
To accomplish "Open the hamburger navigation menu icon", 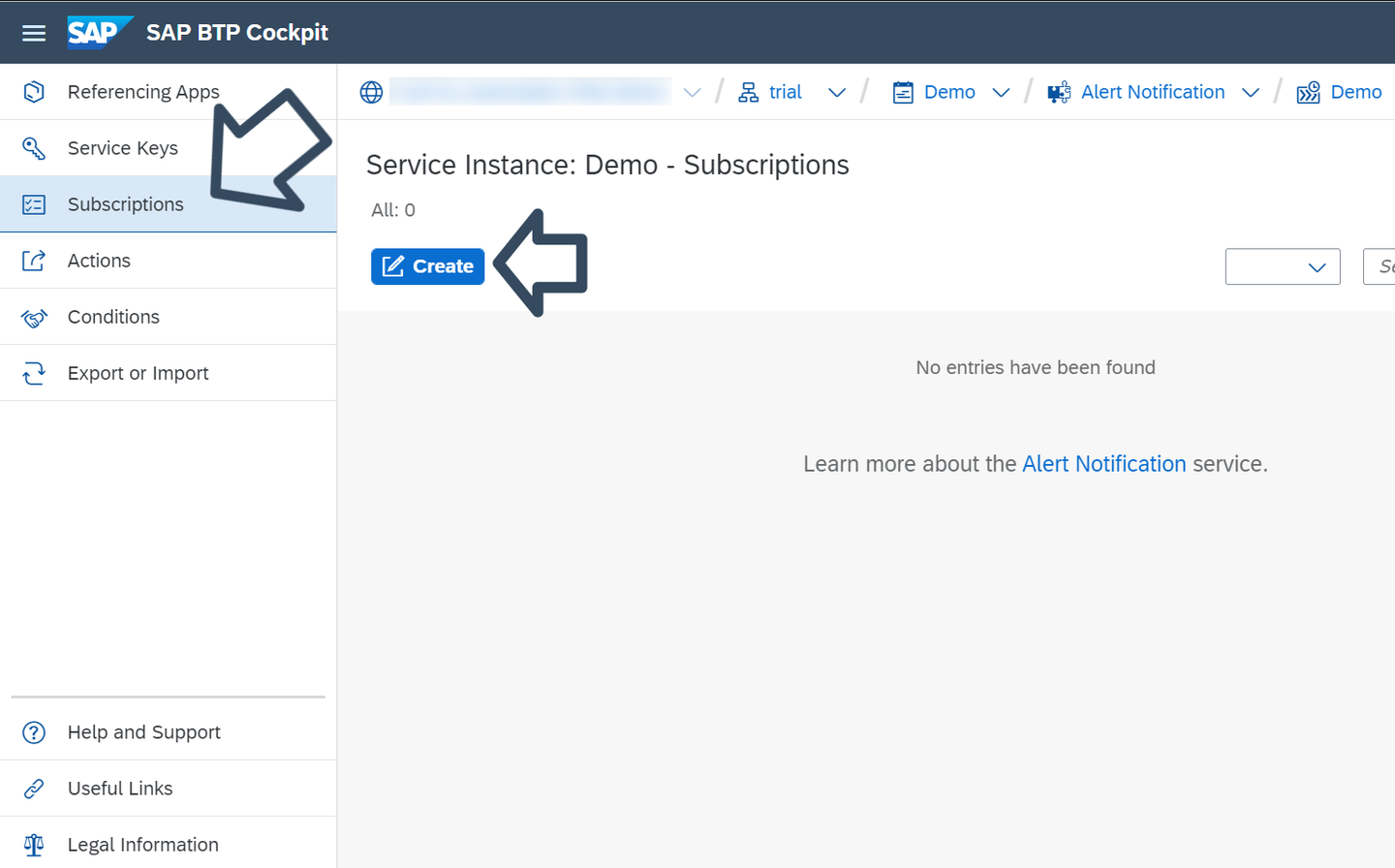I will pos(34,33).
